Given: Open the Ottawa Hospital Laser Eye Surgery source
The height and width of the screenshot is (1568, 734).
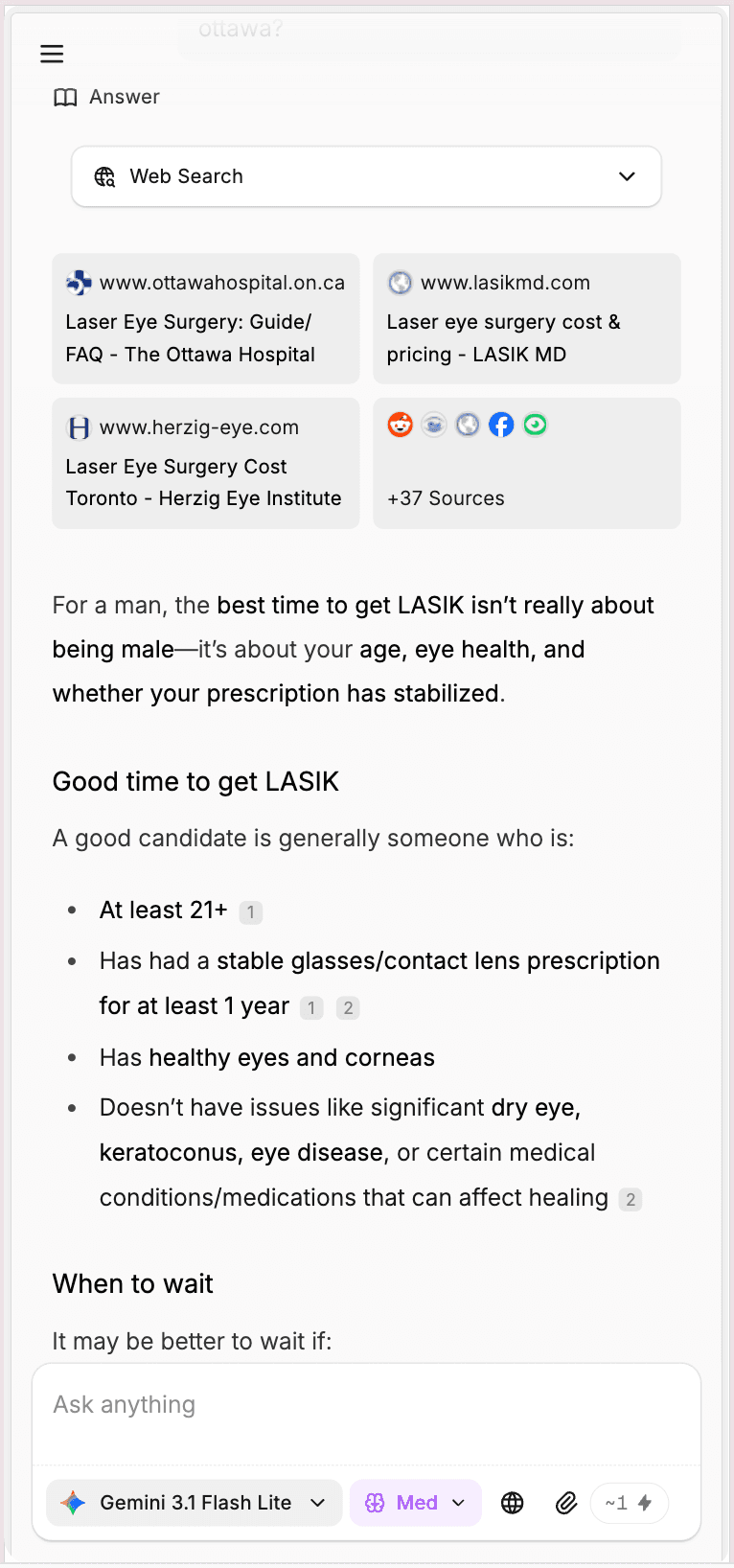Looking at the screenshot, I should pyautogui.click(x=206, y=318).
